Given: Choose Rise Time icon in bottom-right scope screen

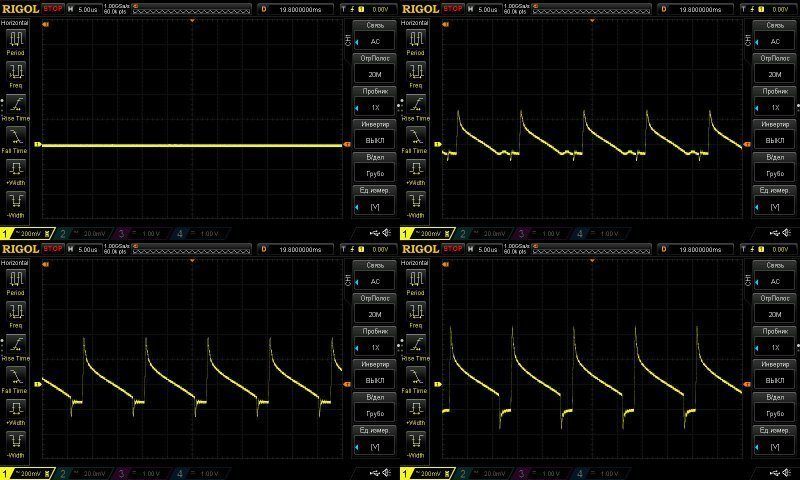Looking at the screenshot, I should click(x=416, y=344).
